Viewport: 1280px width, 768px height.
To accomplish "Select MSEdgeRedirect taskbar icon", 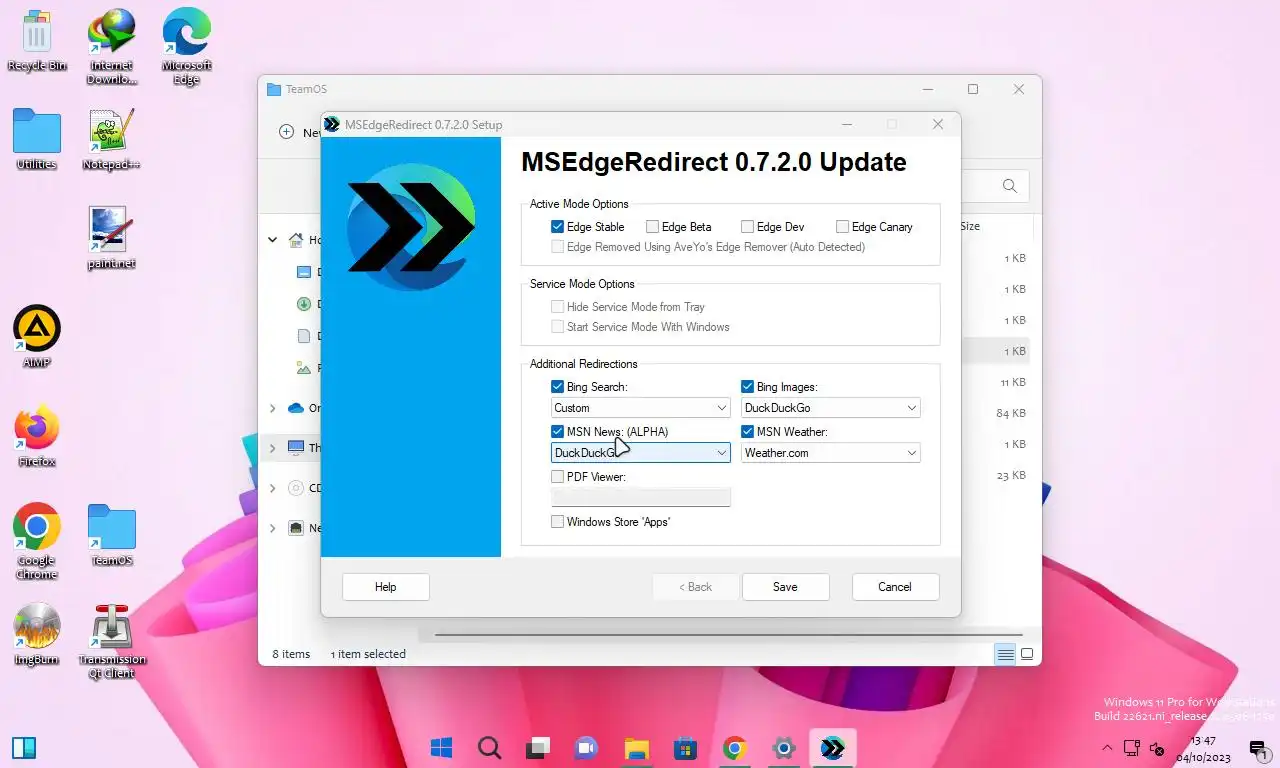I will (x=832, y=747).
